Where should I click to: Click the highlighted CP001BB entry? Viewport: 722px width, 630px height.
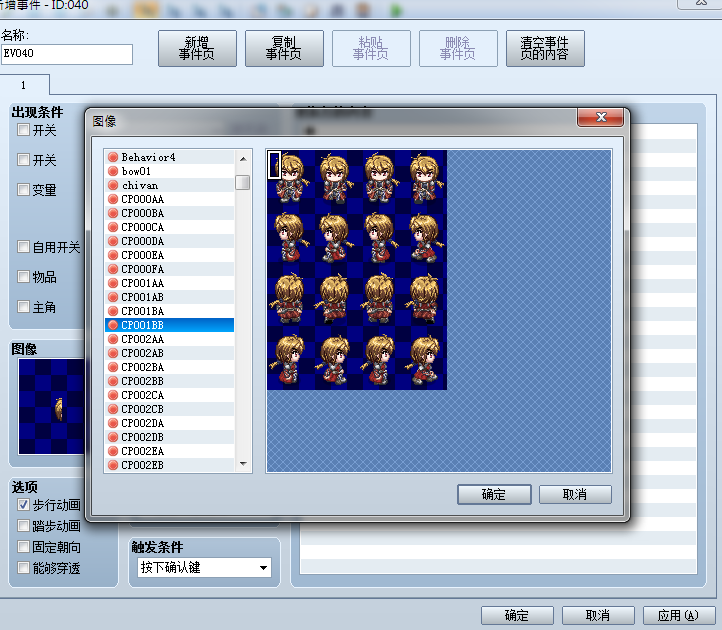[169, 325]
